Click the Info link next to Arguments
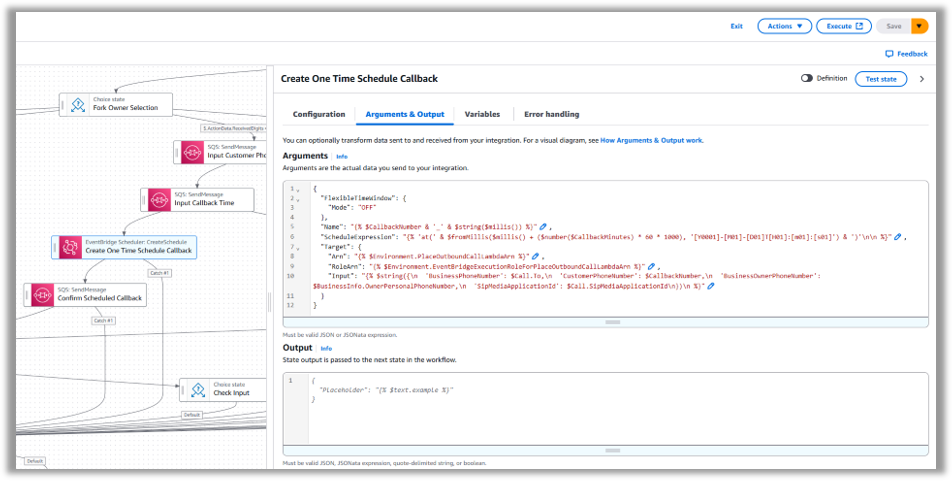This screenshot has width=952, height=481. (x=342, y=156)
